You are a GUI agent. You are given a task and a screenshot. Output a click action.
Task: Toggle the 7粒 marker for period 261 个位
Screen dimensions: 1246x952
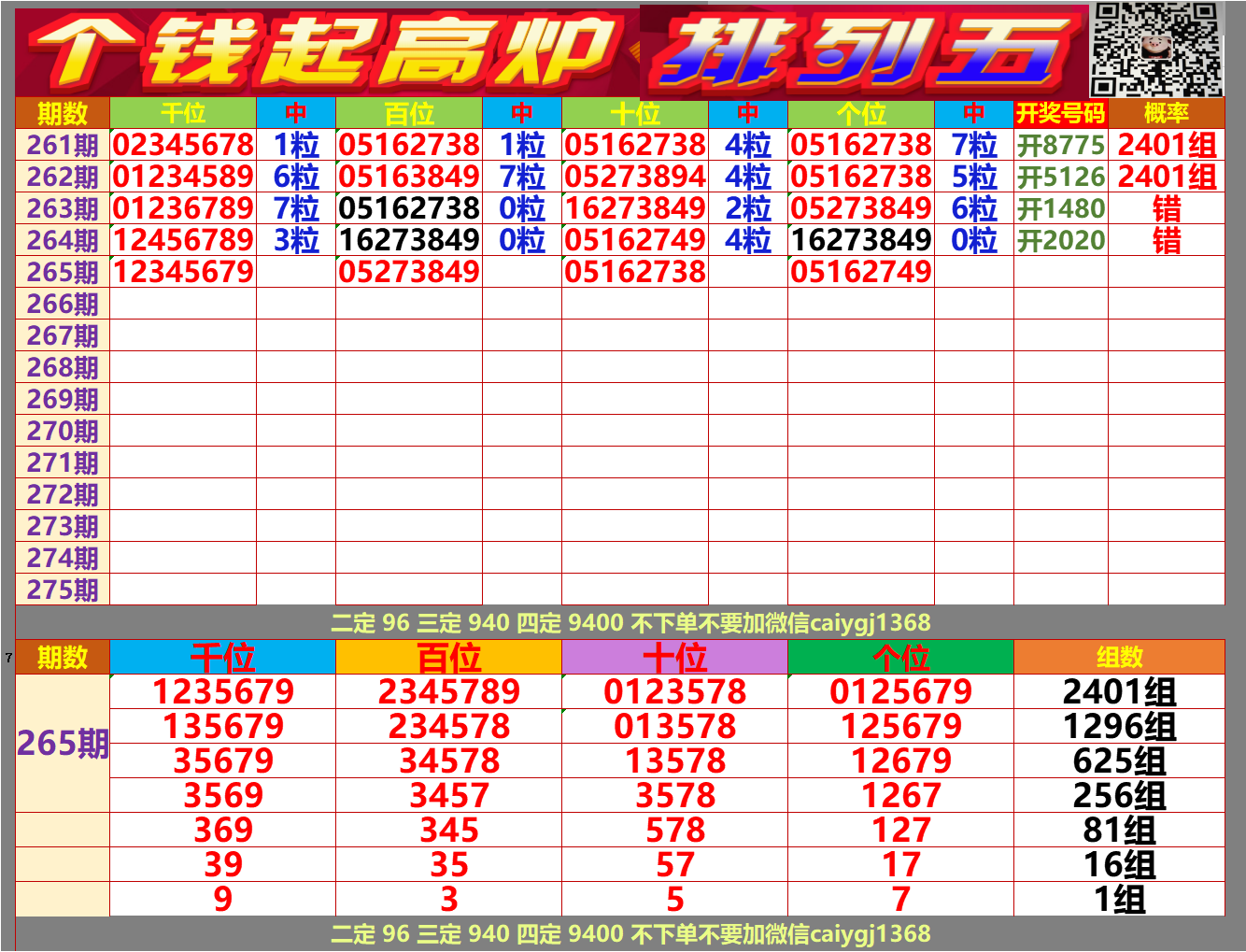tap(974, 146)
